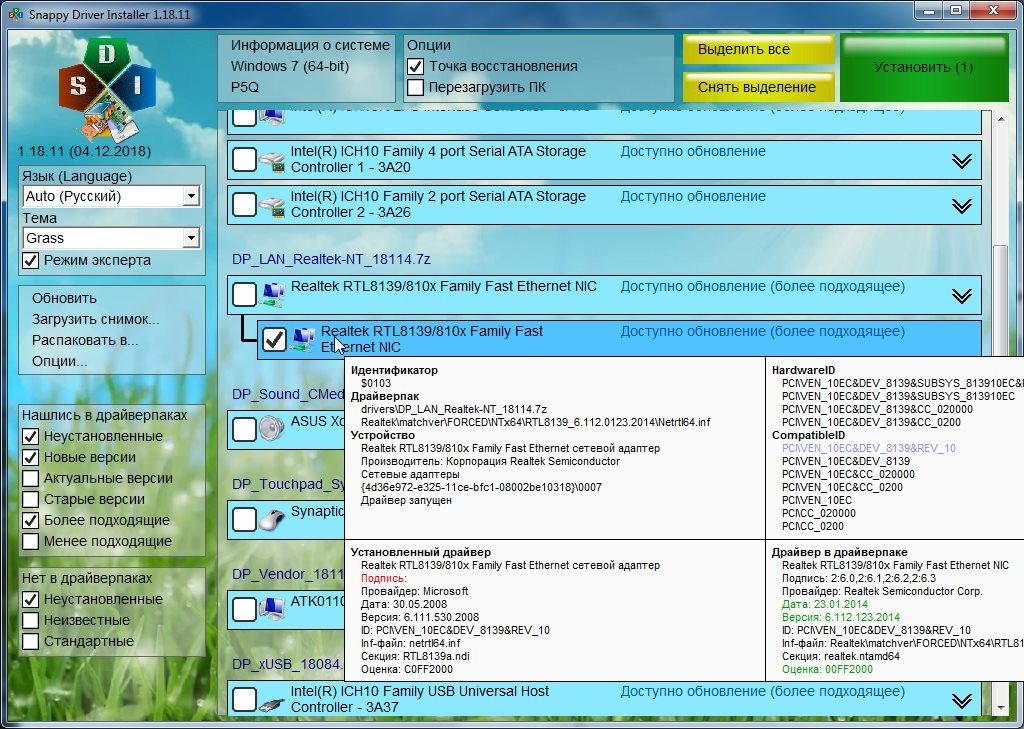Click the network icon of the unchecked Realtek NIC row
This screenshot has width=1024, height=729.
[x=272, y=294]
